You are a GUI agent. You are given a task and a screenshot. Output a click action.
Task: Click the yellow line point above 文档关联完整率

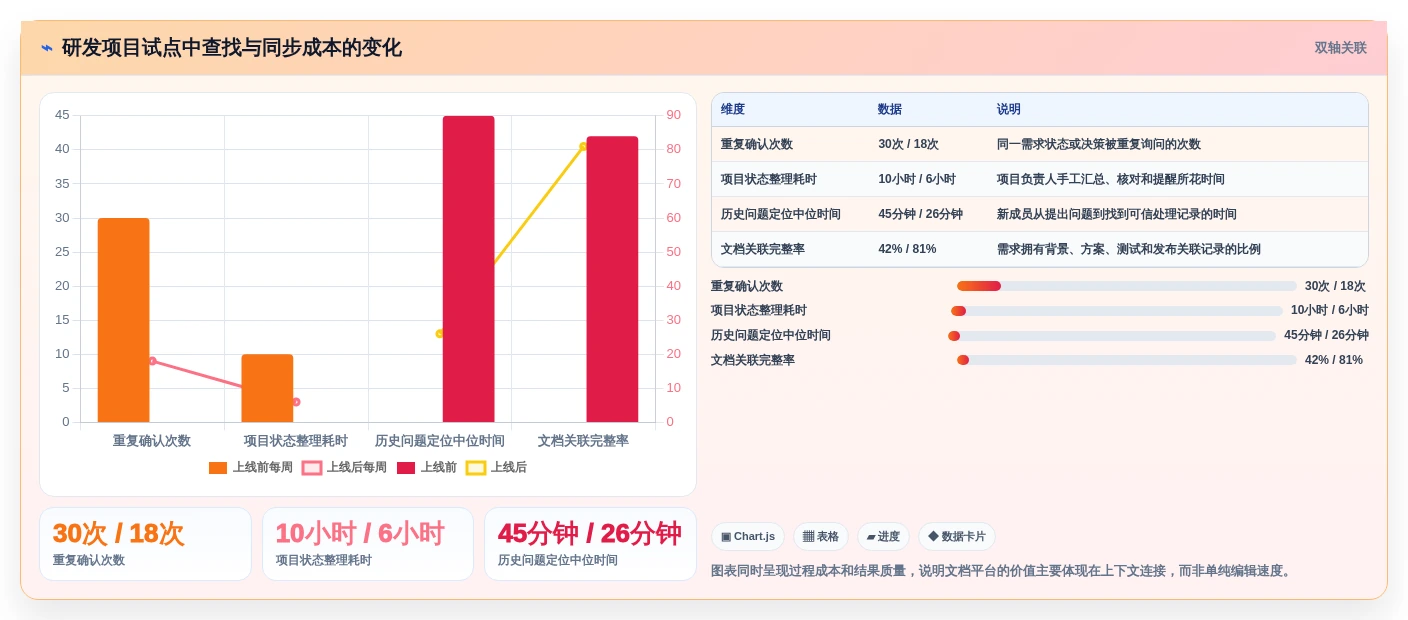[x=583, y=146]
